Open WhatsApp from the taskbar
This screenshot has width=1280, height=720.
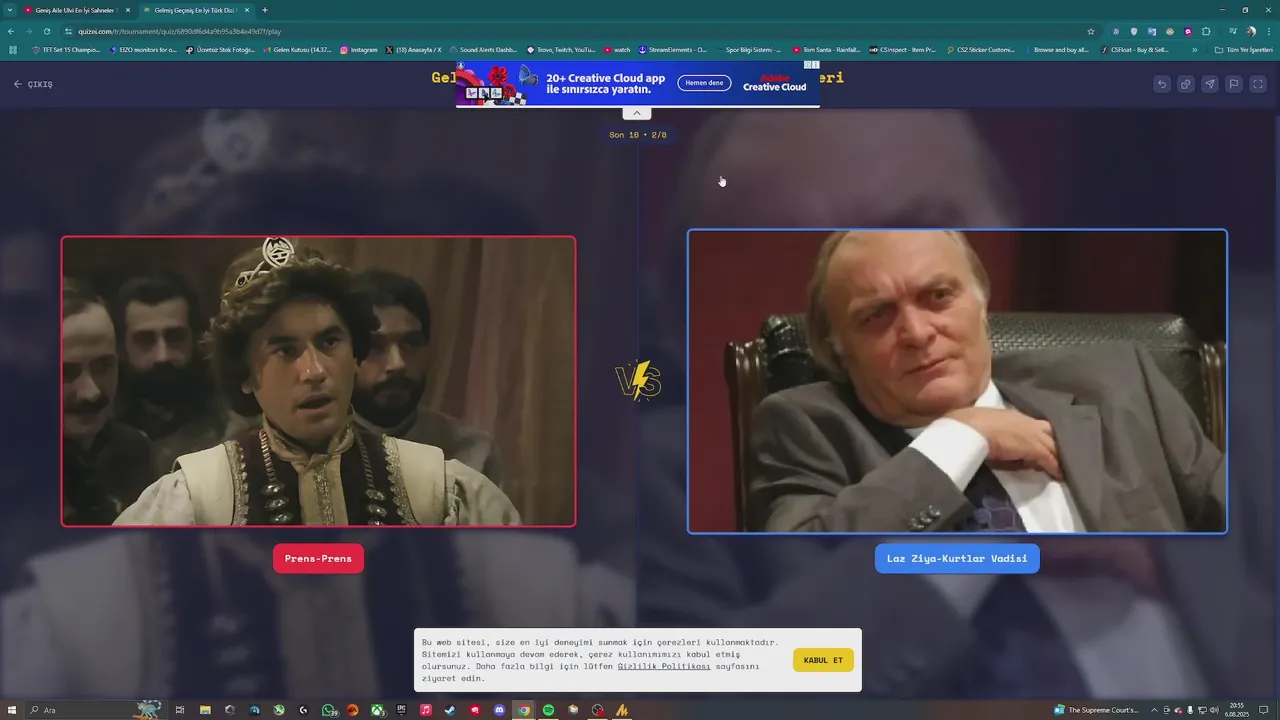click(329, 710)
